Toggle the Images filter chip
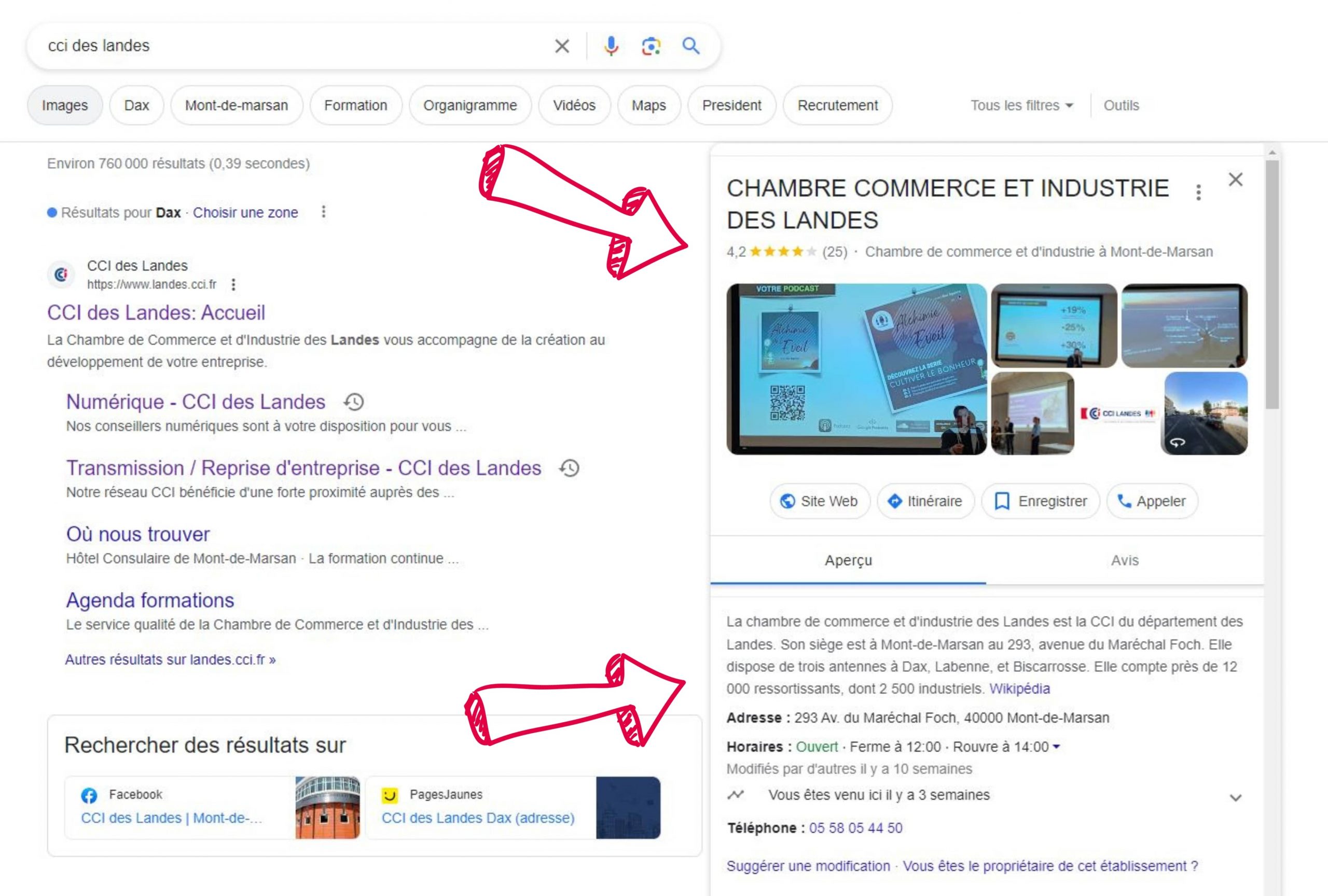Viewport: 1328px width, 896px height. pyautogui.click(x=64, y=105)
